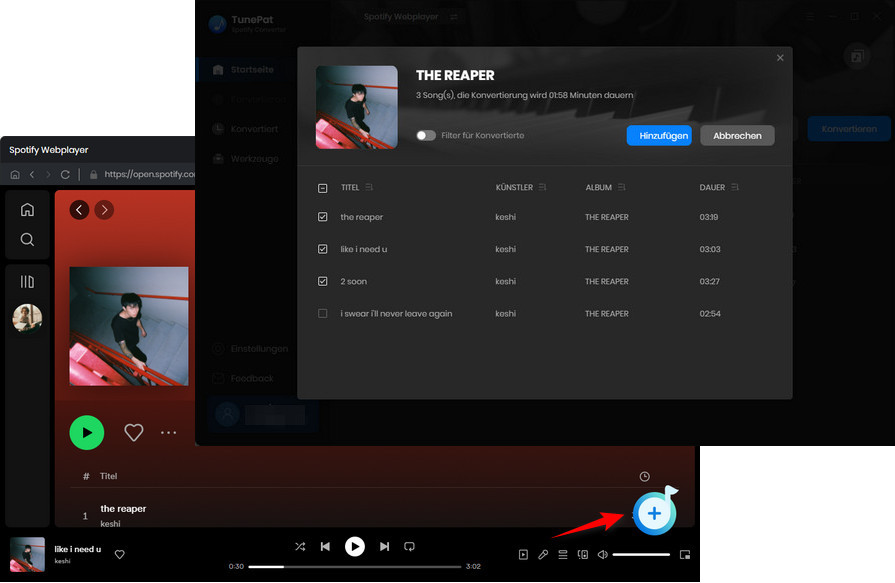Sort list by TITEL sort icon
Image resolution: width=895 pixels, height=583 pixels.
coord(369,187)
